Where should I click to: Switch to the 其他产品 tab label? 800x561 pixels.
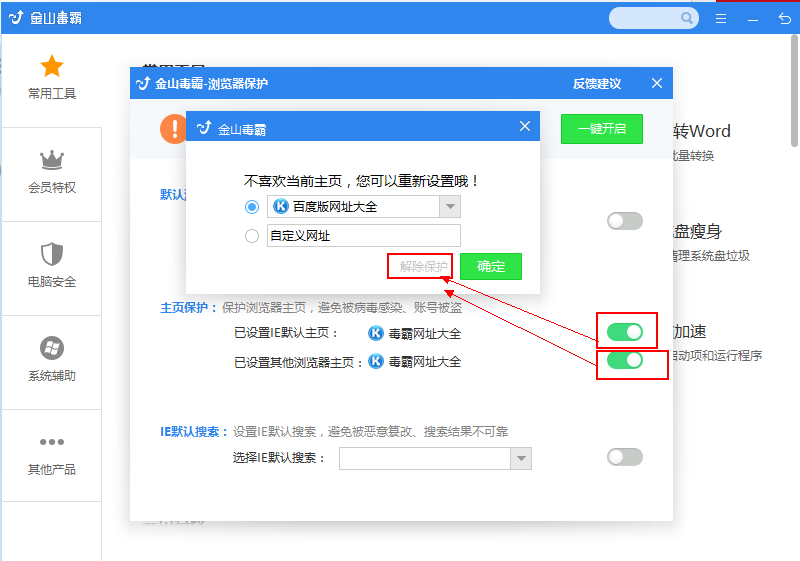(x=52, y=469)
